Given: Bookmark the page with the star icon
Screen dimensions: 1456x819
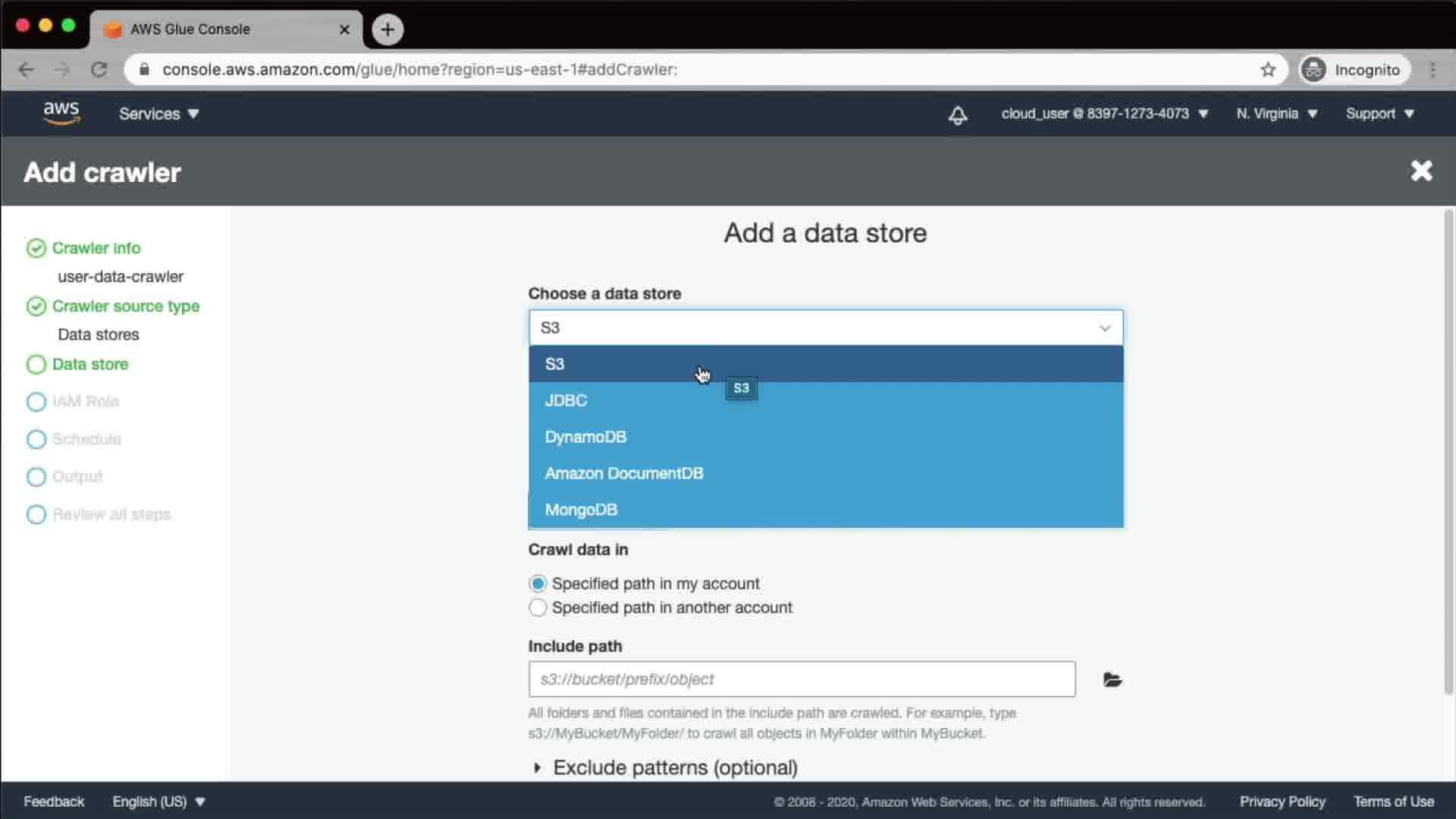Looking at the screenshot, I should [x=1268, y=70].
